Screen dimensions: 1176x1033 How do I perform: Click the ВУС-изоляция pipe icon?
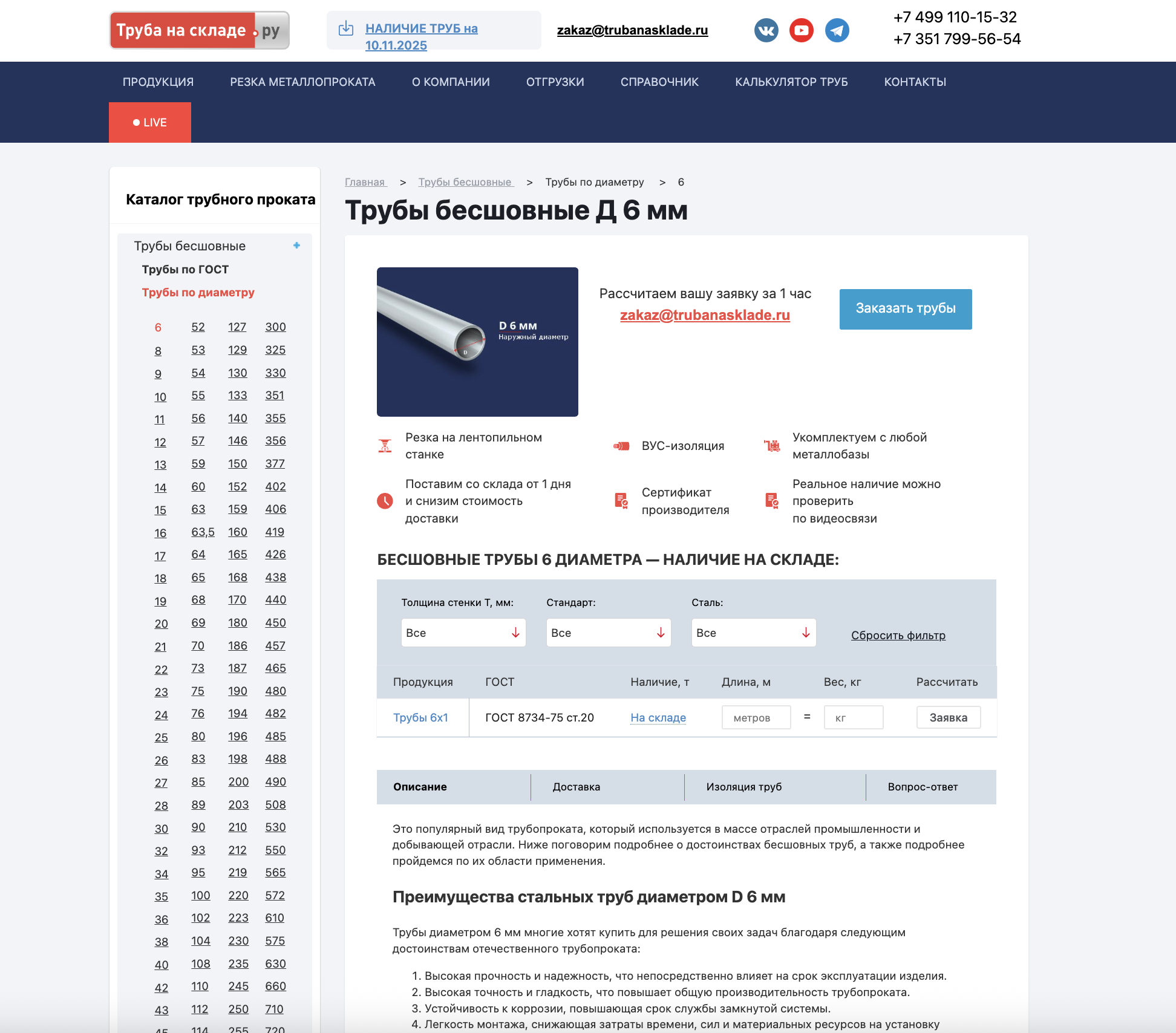[x=621, y=446]
